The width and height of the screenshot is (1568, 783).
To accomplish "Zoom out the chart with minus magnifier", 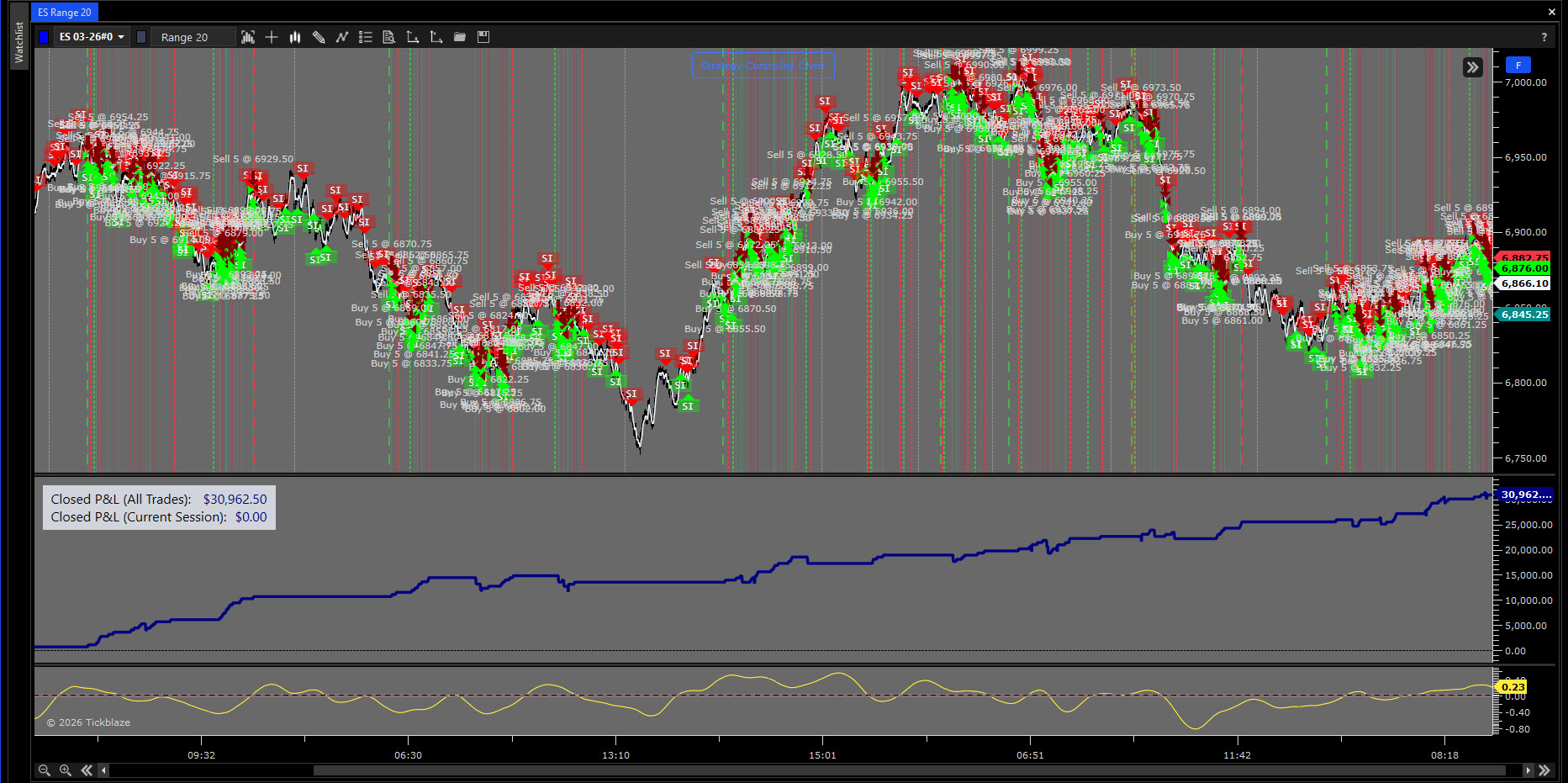I will point(45,770).
